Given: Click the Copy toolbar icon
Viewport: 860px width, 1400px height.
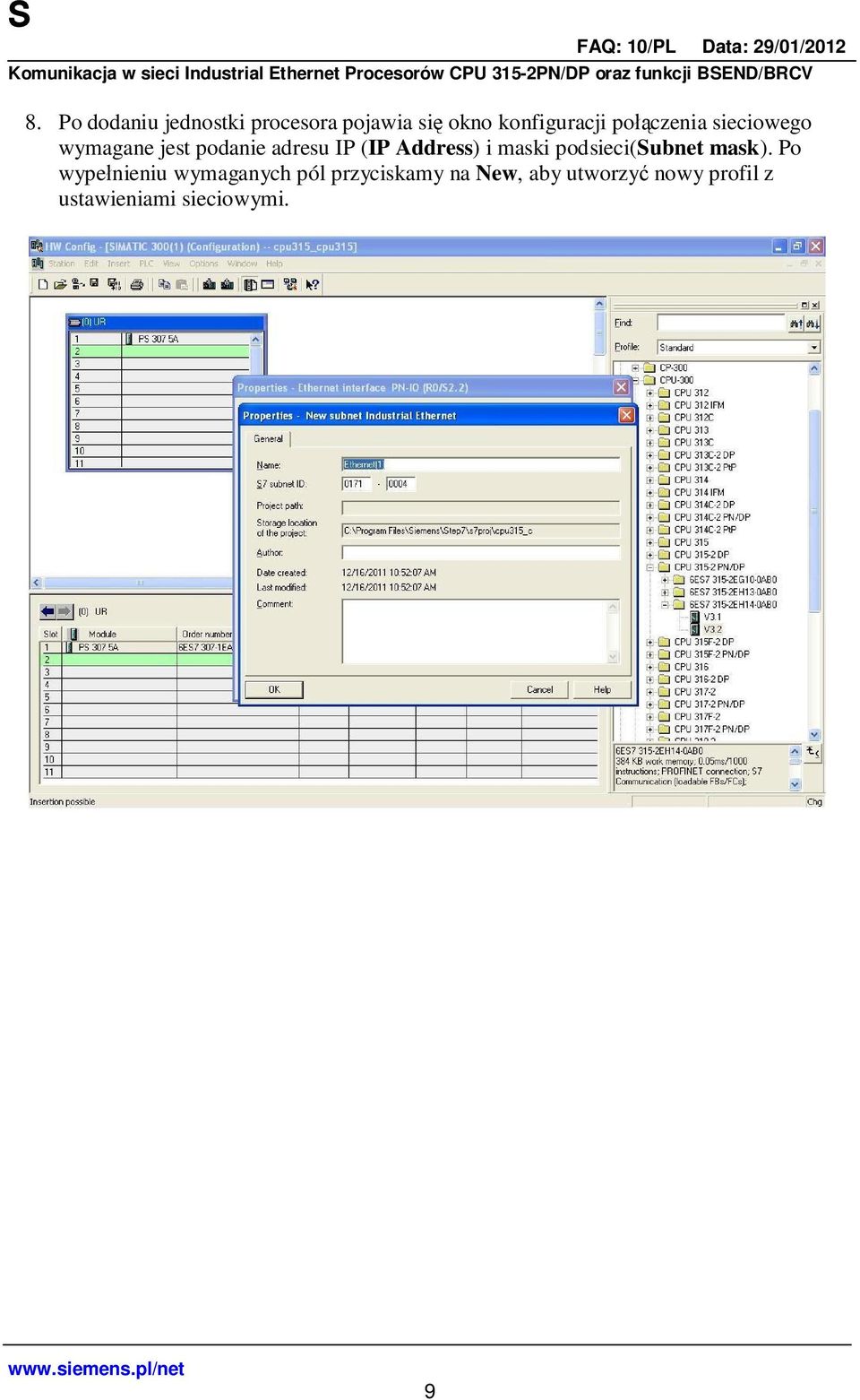Looking at the screenshot, I should tap(164, 284).
